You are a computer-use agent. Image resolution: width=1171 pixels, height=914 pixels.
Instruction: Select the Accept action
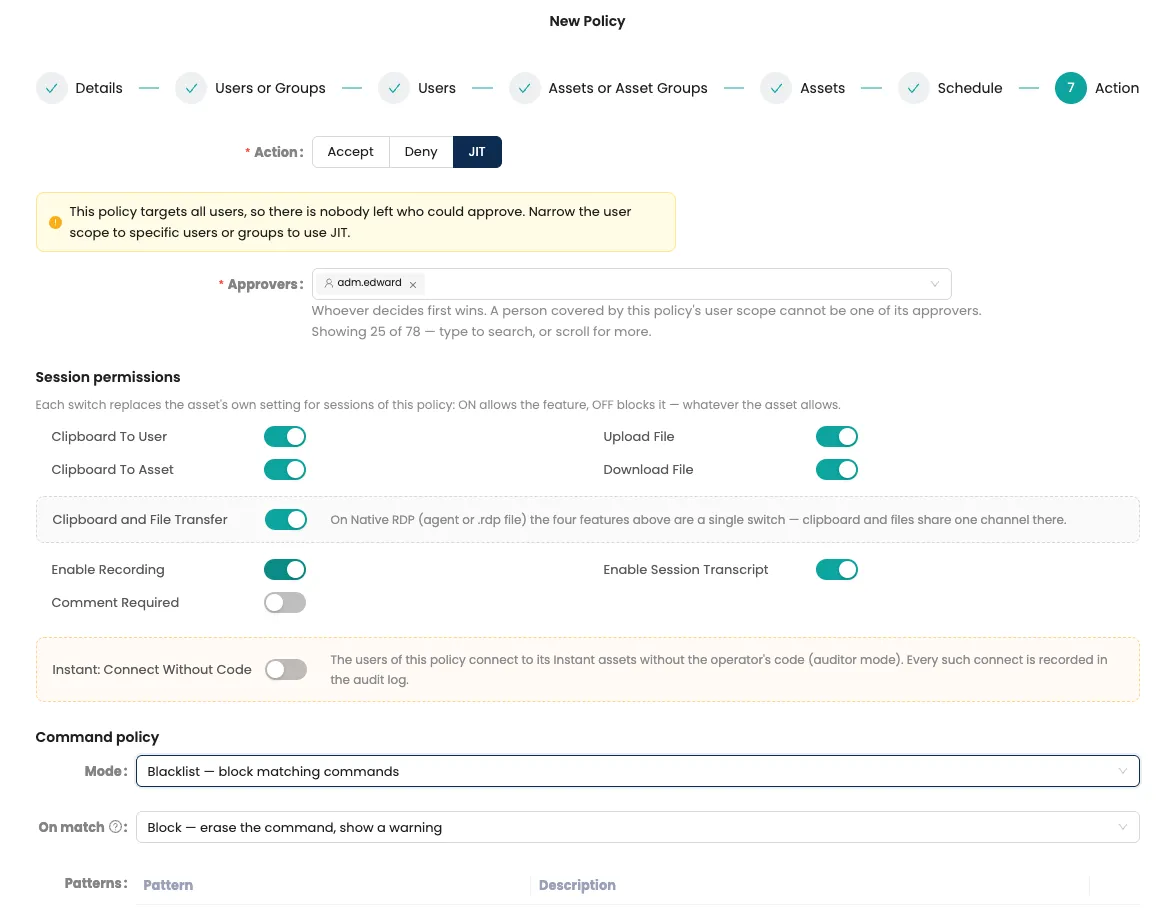coord(350,152)
